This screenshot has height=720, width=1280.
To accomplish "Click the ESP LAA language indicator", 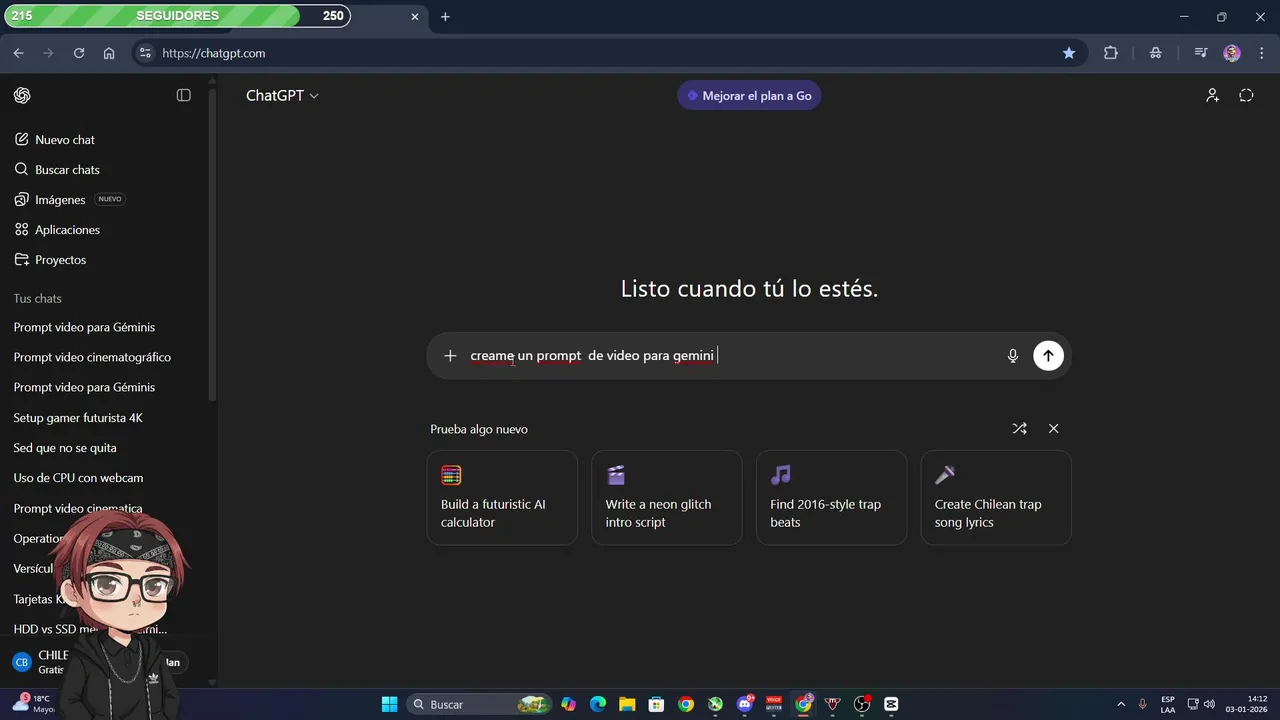I will point(1168,704).
